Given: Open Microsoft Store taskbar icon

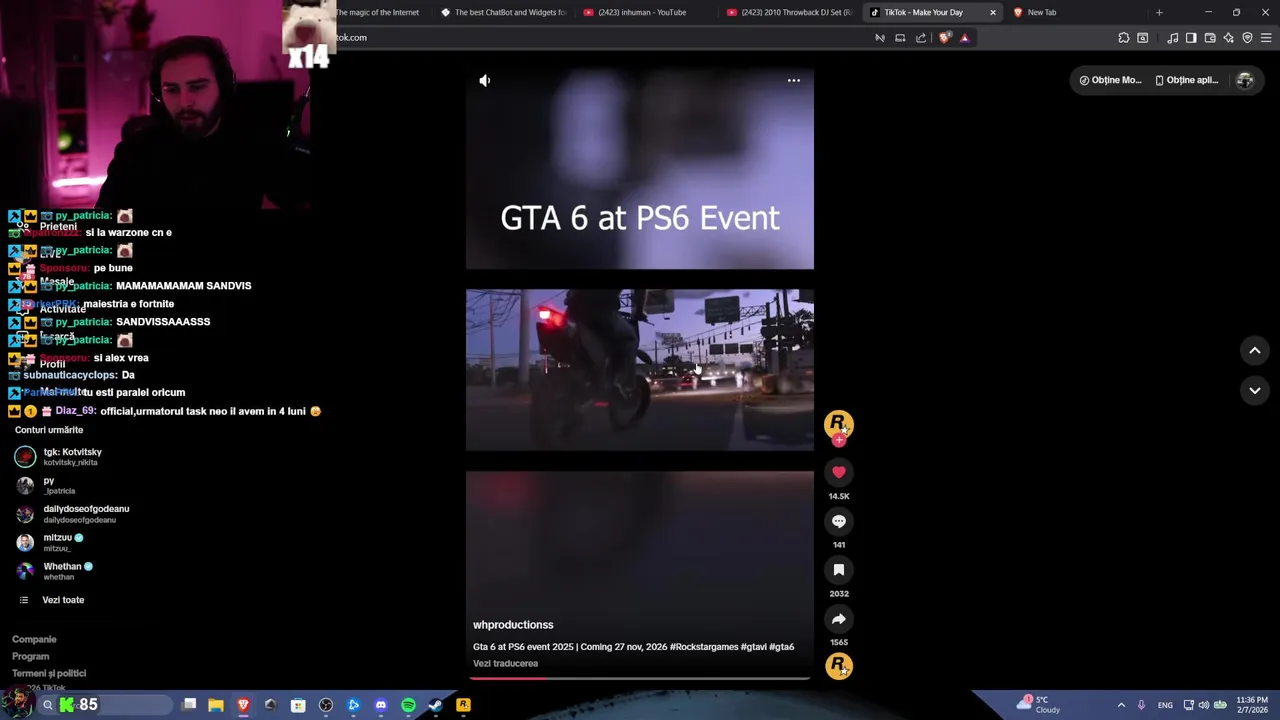Looking at the screenshot, I should pyautogui.click(x=298, y=705).
